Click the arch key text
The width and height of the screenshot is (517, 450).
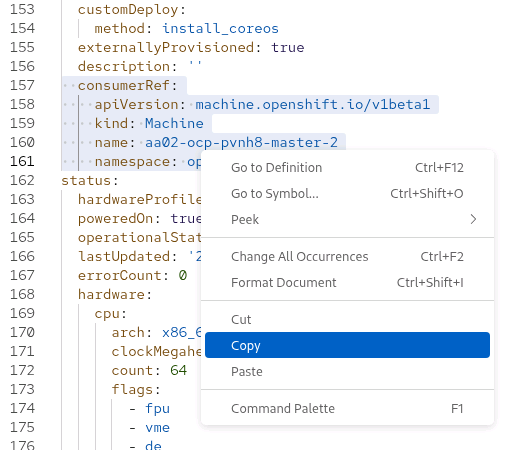(x=128, y=333)
